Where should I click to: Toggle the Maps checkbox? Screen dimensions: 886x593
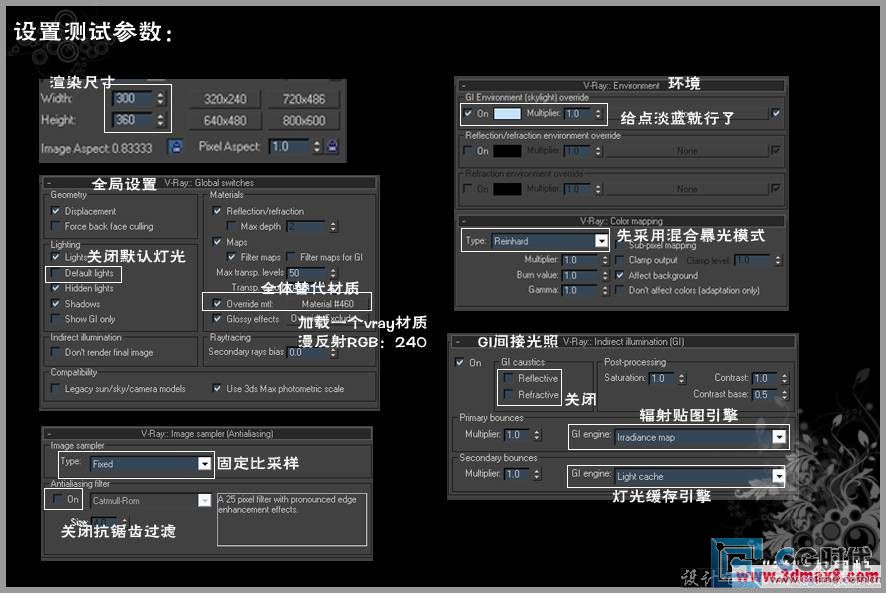click(217, 242)
